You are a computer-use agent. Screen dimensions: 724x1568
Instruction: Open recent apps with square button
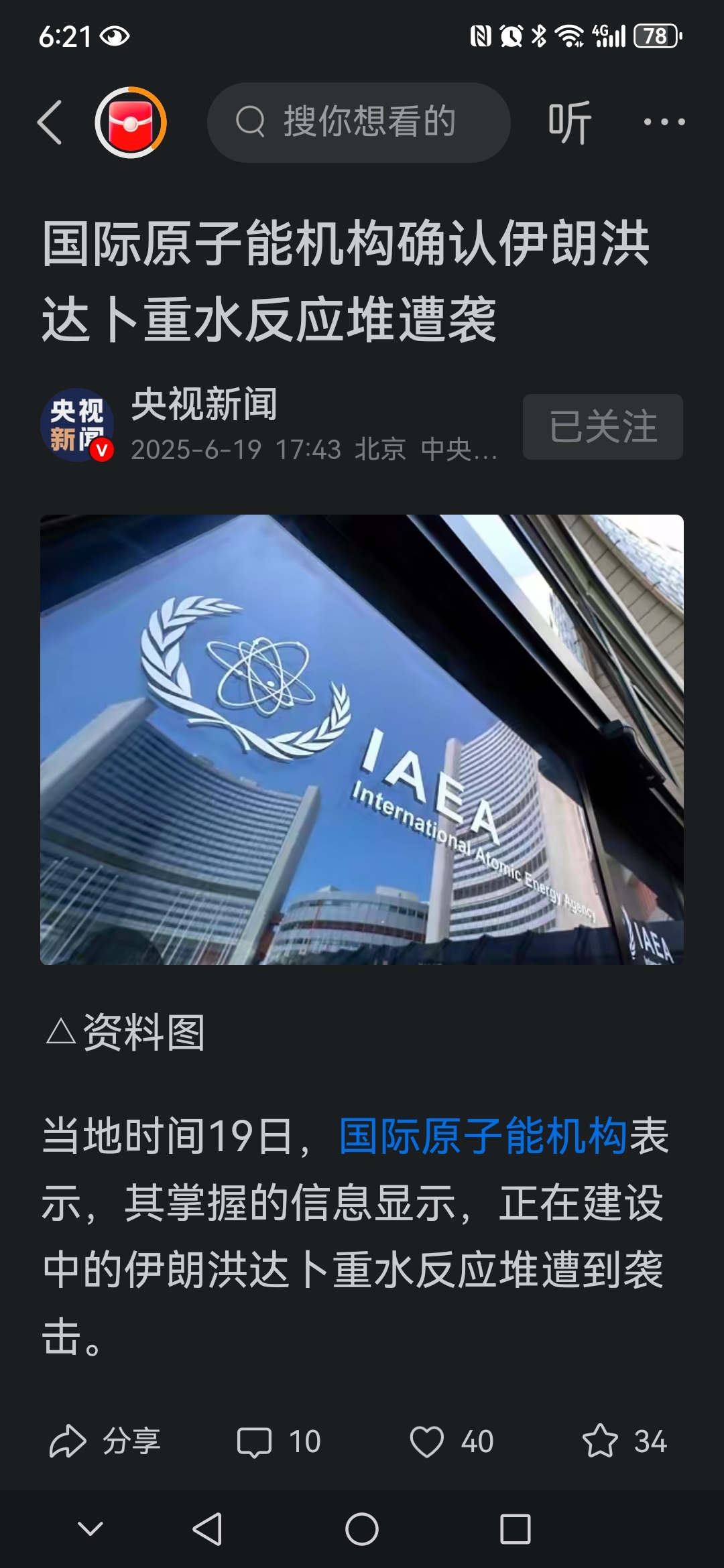click(516, 1529)
